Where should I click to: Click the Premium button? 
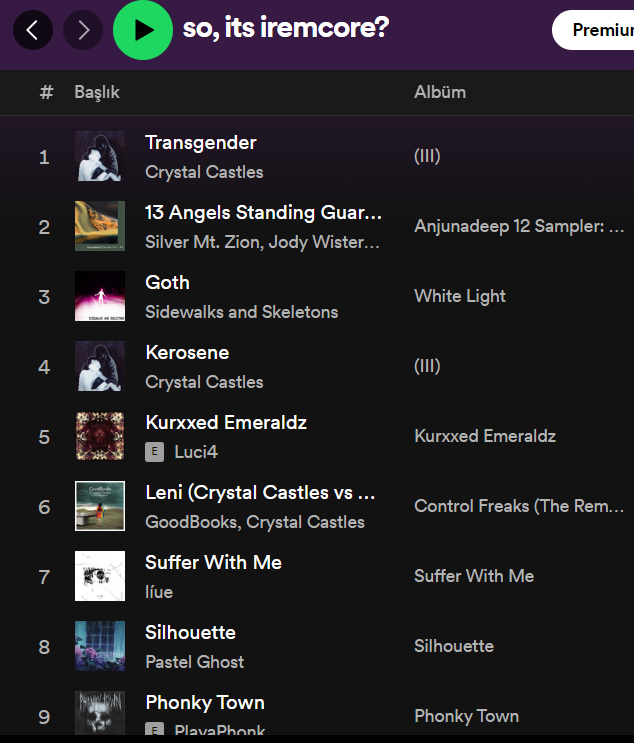(x=600, y=30)
